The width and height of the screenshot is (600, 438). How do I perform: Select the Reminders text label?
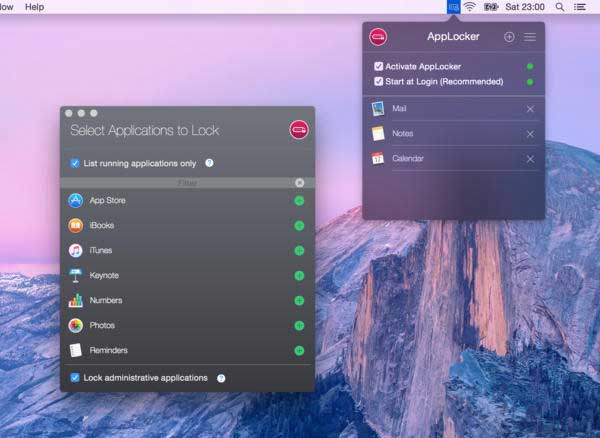point(109,350)
